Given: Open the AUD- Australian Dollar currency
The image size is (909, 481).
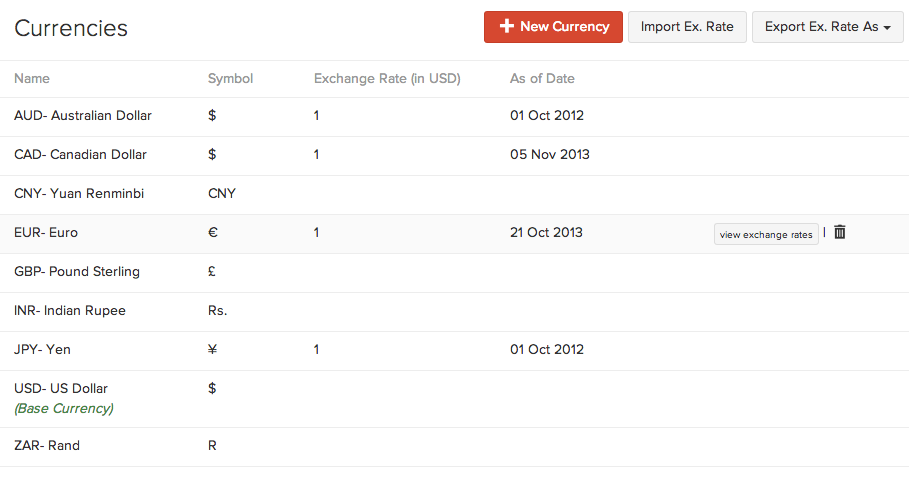Looking at the screenshot, I should click(83, 116).
